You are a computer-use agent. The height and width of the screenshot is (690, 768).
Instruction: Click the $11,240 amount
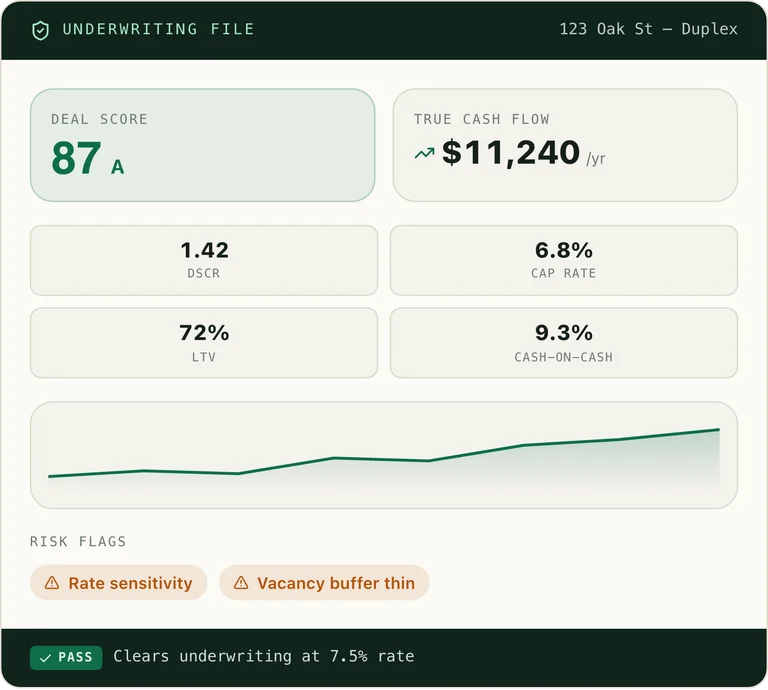click(x=511, y=152)
